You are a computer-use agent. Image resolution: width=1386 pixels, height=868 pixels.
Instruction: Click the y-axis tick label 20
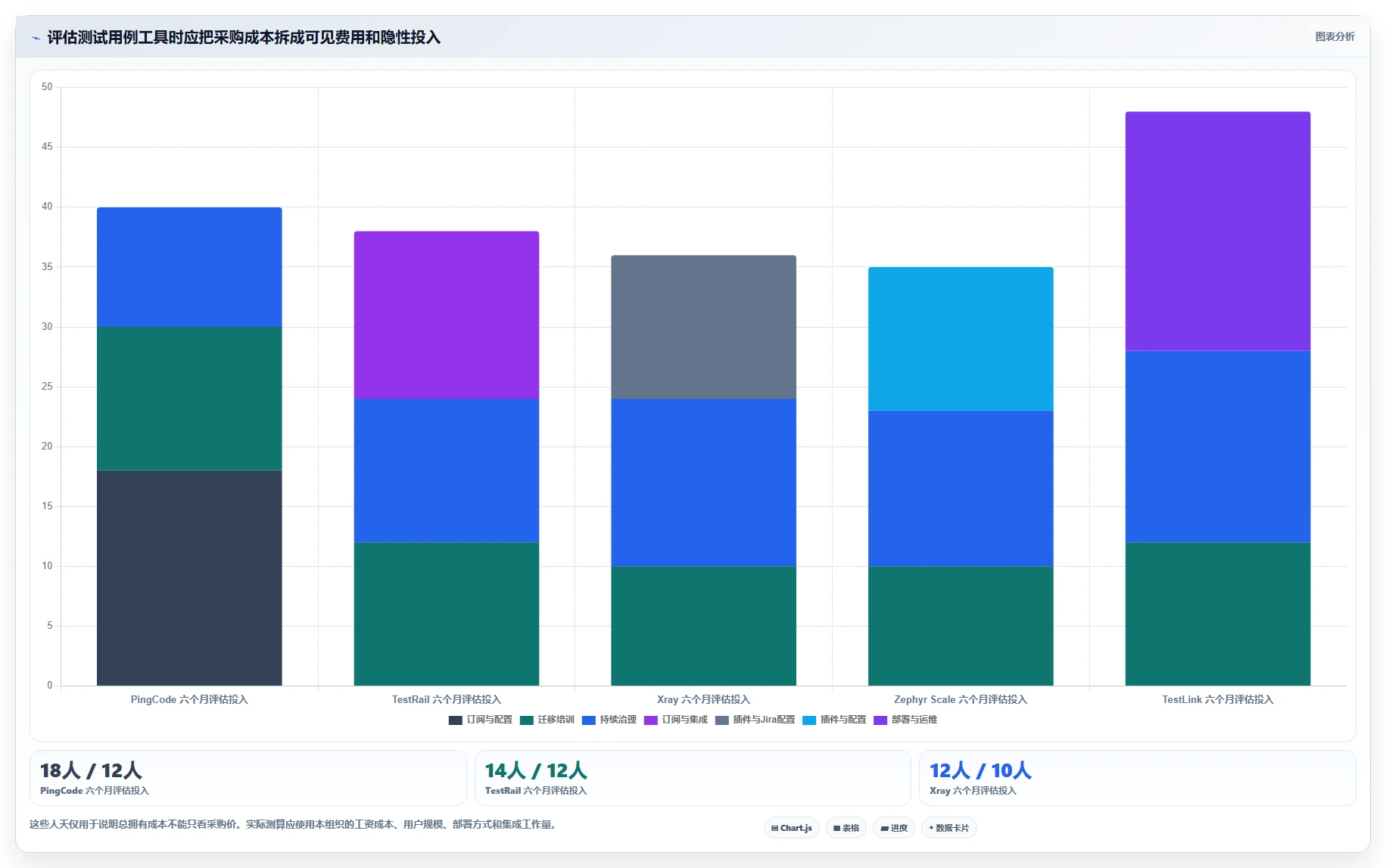[47, 446]
